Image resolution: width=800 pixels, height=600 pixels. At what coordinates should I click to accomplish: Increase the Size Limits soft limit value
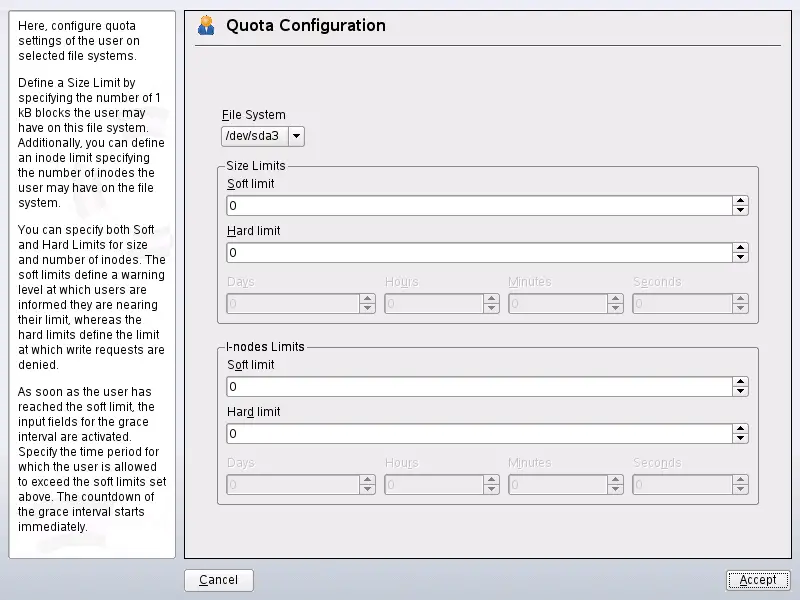(740, 200)
